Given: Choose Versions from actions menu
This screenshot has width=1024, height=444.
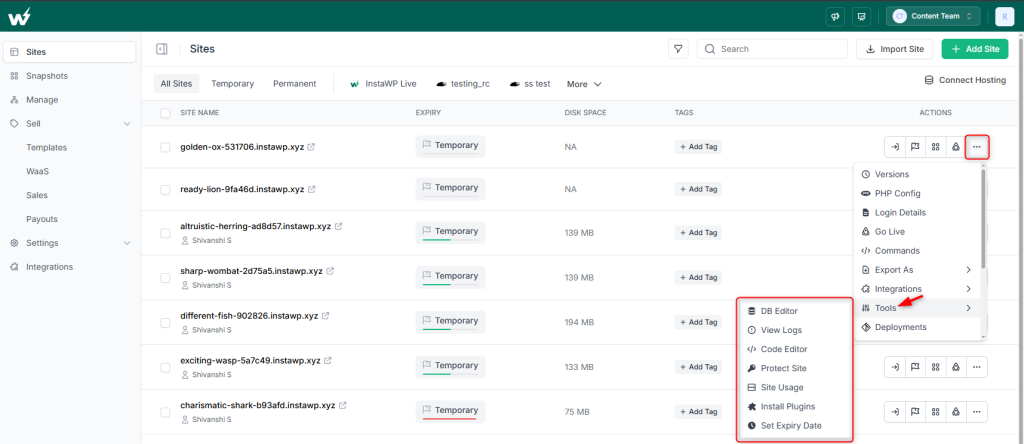Looking at the screenshot, I should pos(917,174).
